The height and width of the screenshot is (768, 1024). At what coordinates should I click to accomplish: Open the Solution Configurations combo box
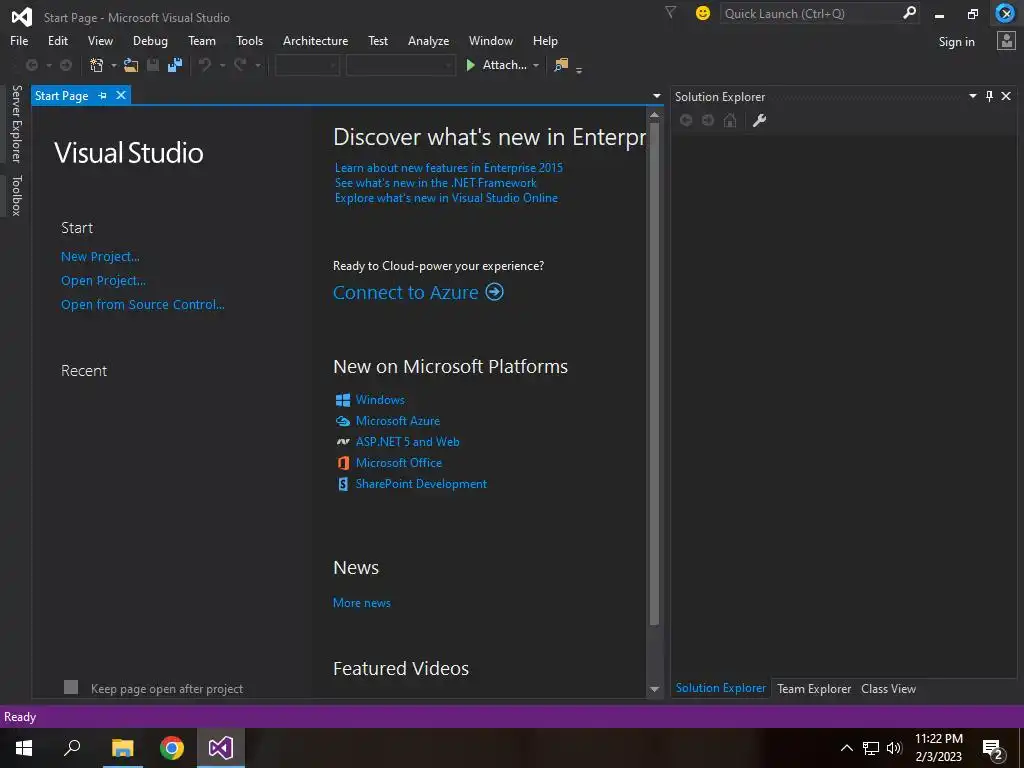pyautogui.click(x=307, y=65)
